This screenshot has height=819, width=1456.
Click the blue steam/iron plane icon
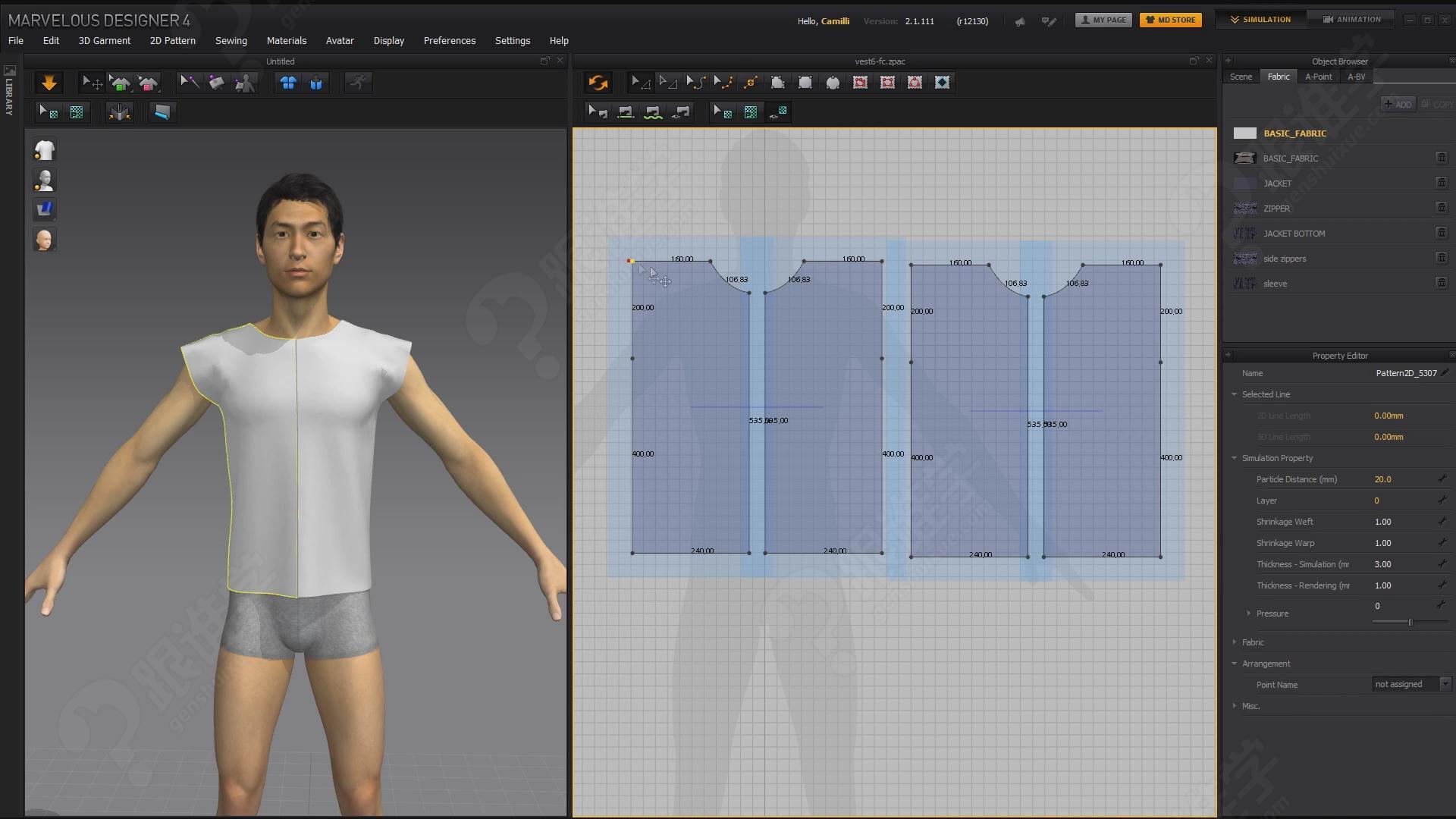[x=162, y=112]
